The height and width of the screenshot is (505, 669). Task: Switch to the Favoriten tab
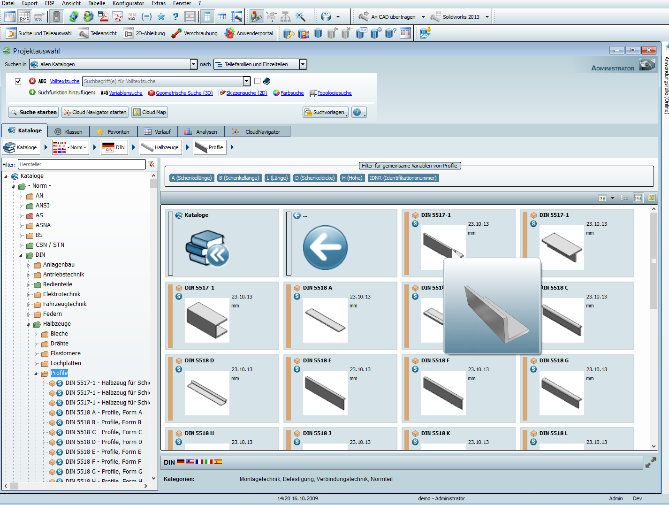(120, 131)
